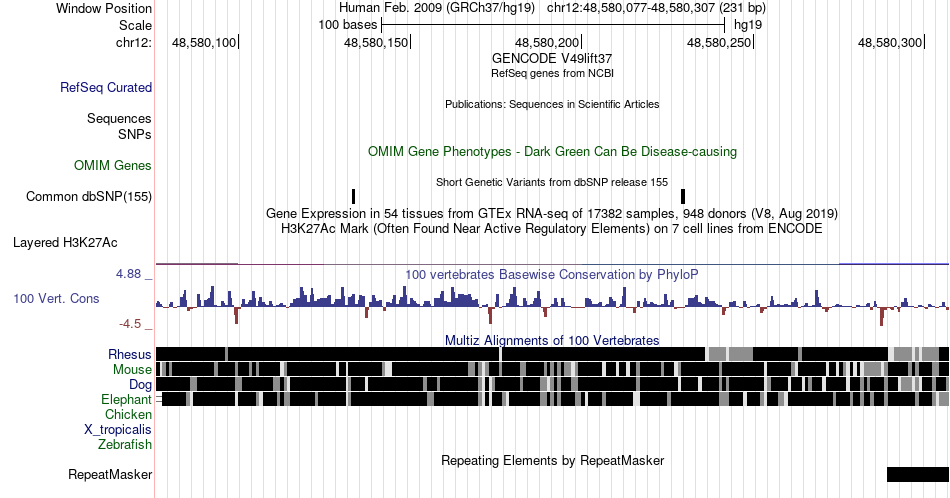Click the Window Position label

[x=104, y=8]
